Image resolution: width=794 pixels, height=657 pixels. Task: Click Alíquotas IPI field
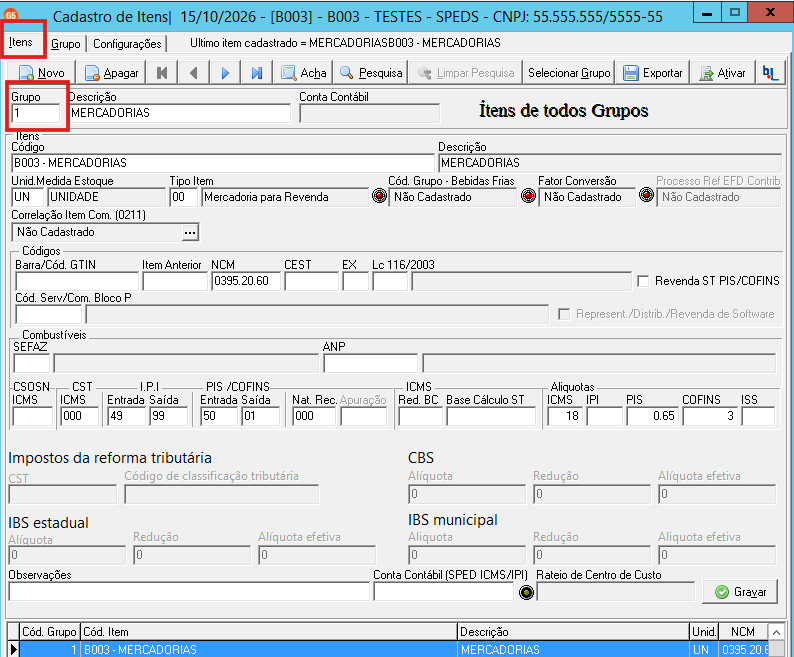click(x=605, y=416)
